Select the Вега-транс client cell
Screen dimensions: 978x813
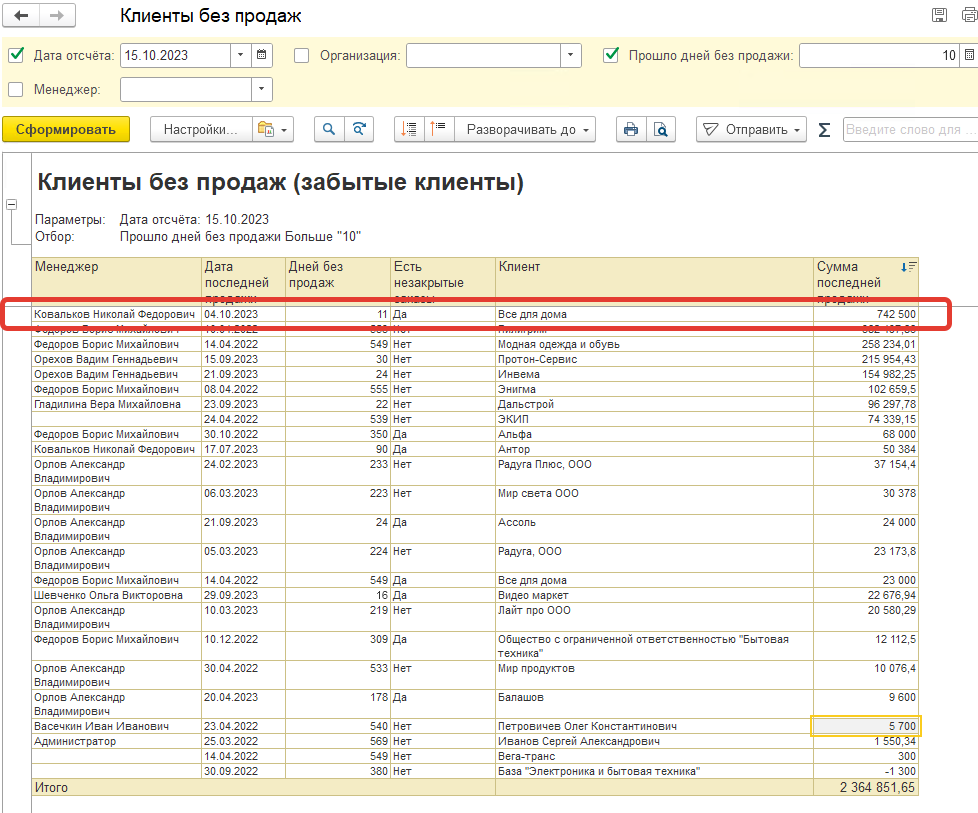[654, 756]
